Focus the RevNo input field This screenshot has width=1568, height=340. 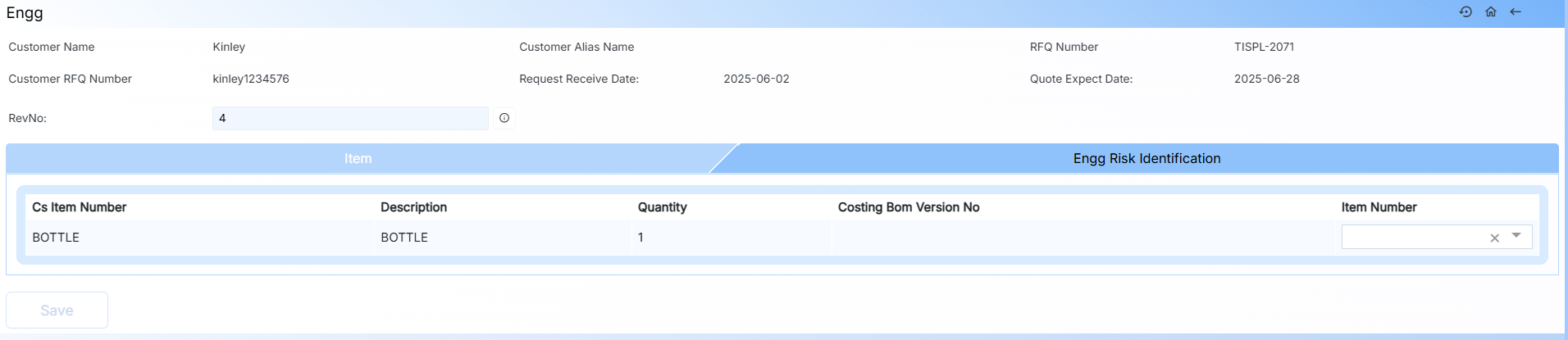350,118
